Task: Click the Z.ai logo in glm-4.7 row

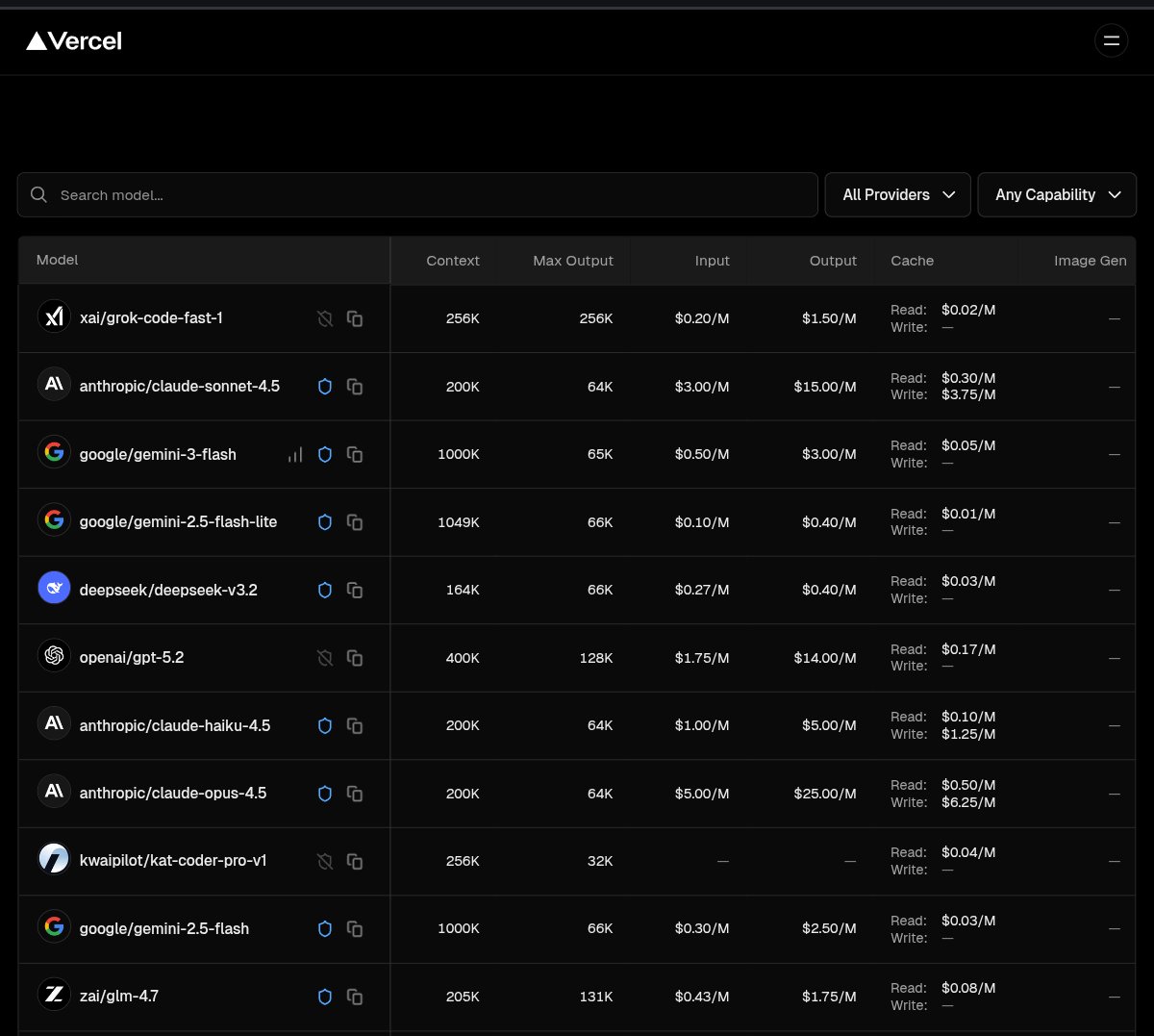Action: (54, 994)
